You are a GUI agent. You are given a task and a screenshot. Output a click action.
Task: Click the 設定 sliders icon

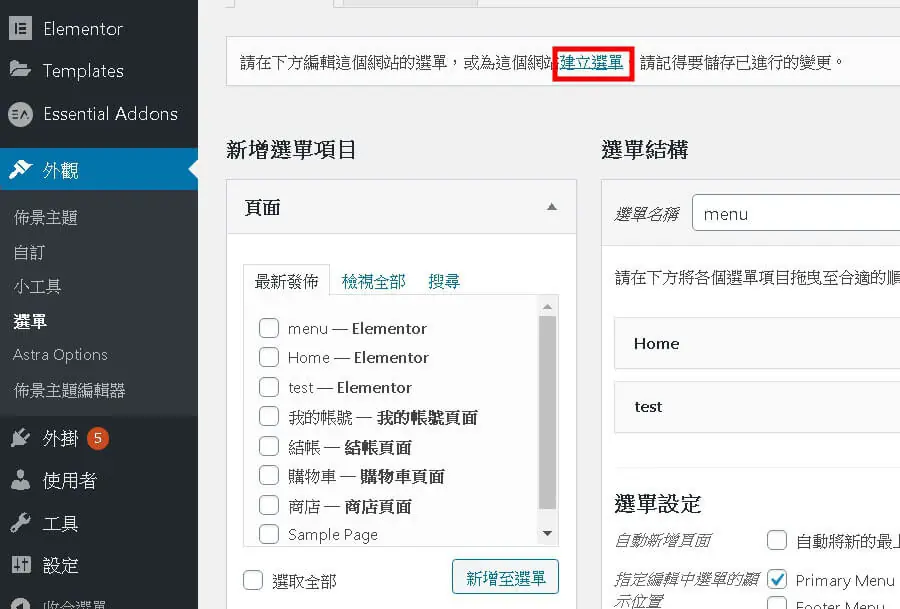[x=21, y=565]
